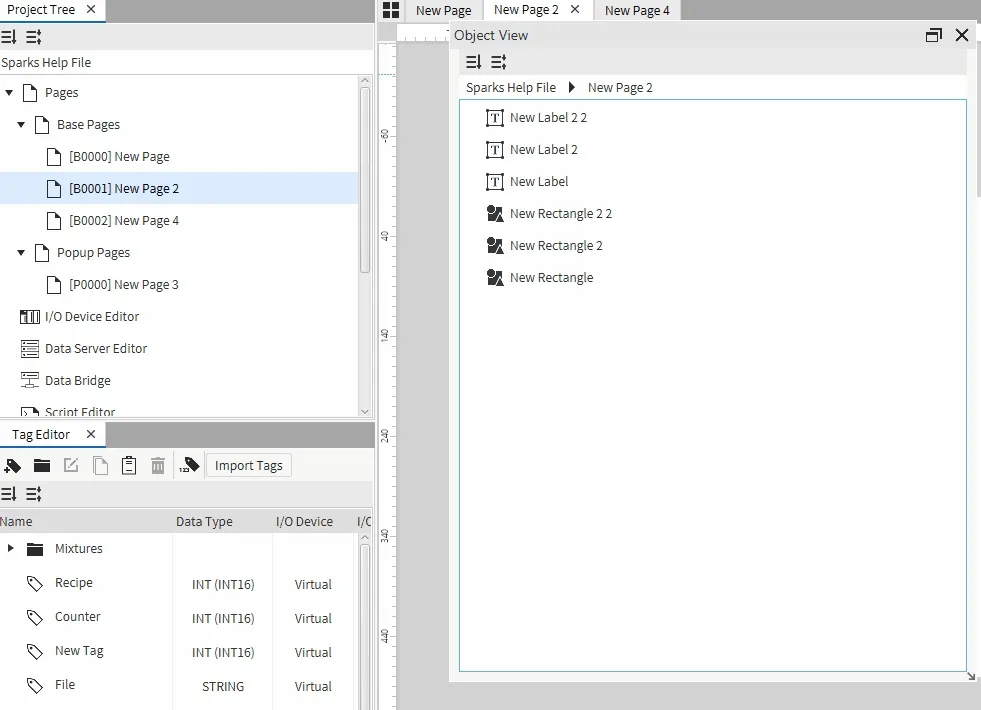Click the tag numbering icon beside Import Tags
Image resolution: width=981 pixels, height=710 pixels.
[188, 466]
